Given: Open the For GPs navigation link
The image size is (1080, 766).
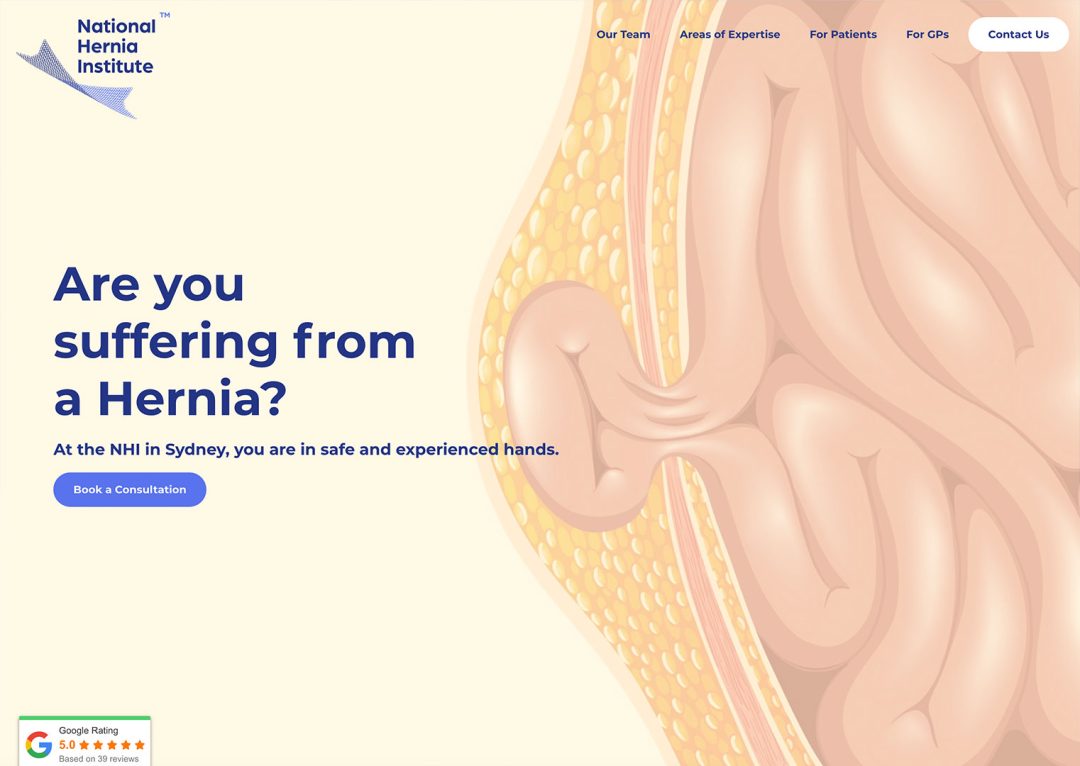Looking at the screenshot, I should (927, 34).
